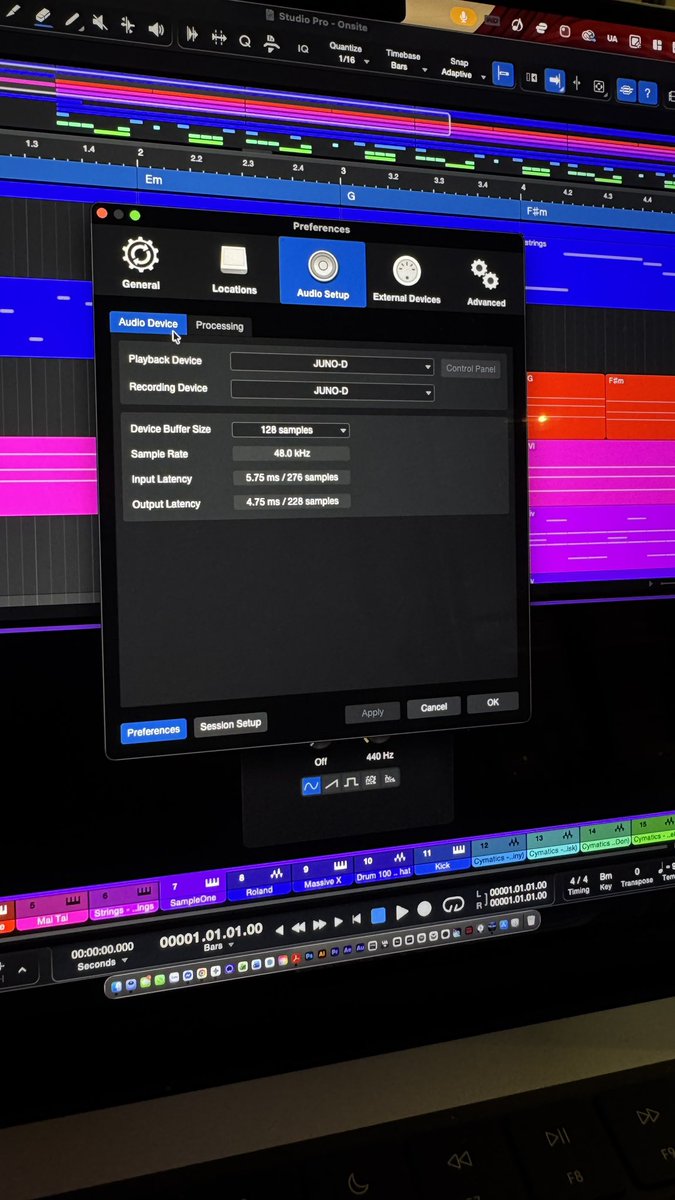Image resolution: width=675 pixels, height=1200 pixels.
Task: Open the General preferences section
Action: click(x=141, y=263)
